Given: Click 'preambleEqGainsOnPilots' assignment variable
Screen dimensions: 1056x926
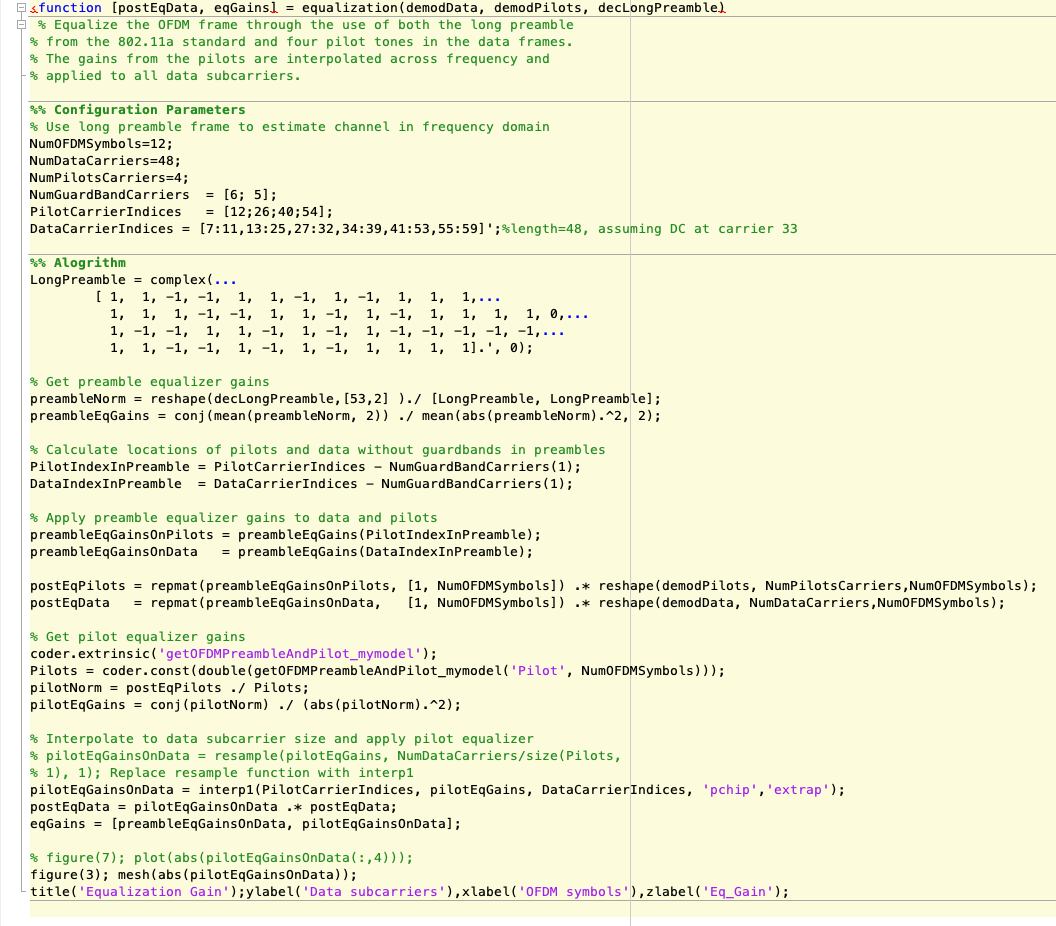Looking at the screenshot, I should coord(121,535).
